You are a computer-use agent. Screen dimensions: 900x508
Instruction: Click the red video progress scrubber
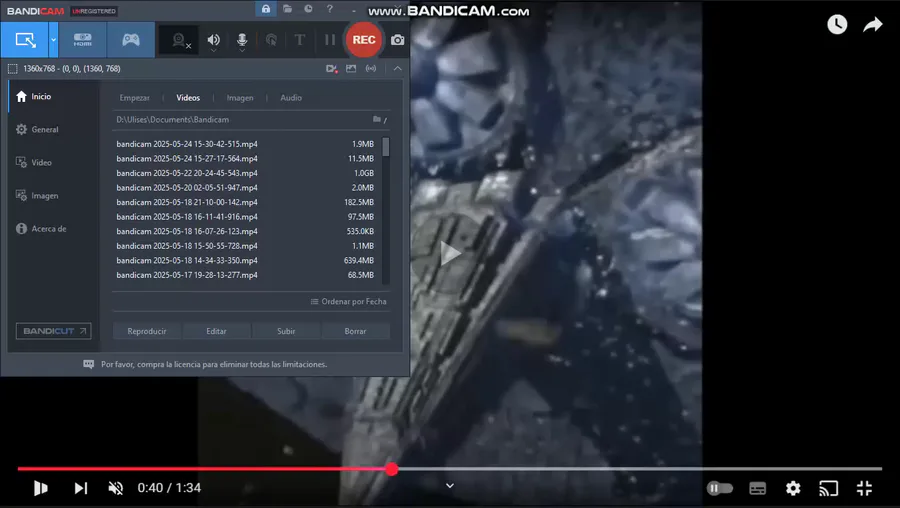[x=392, y=470]
